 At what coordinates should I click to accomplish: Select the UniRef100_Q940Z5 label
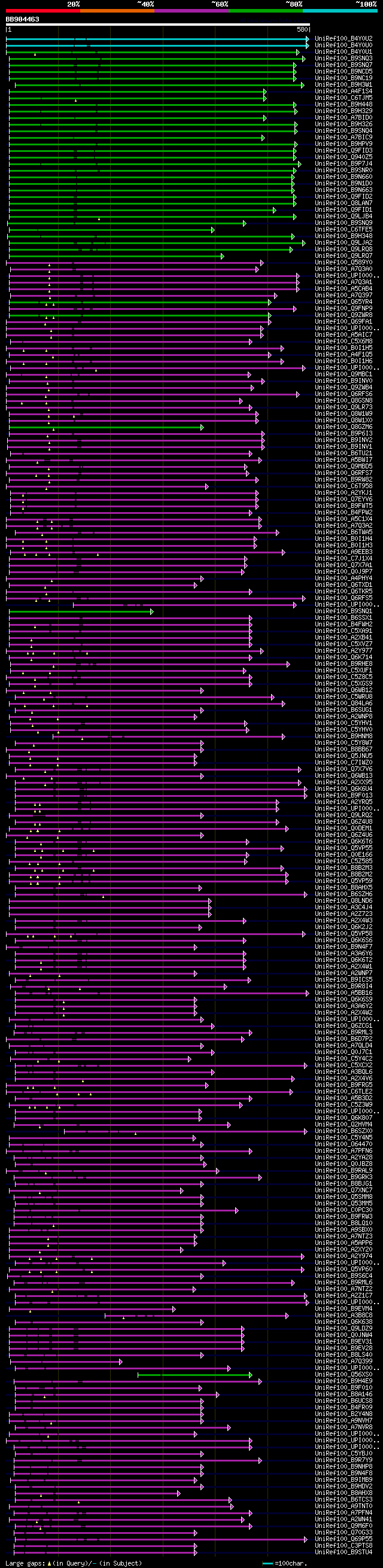[344, 157]
